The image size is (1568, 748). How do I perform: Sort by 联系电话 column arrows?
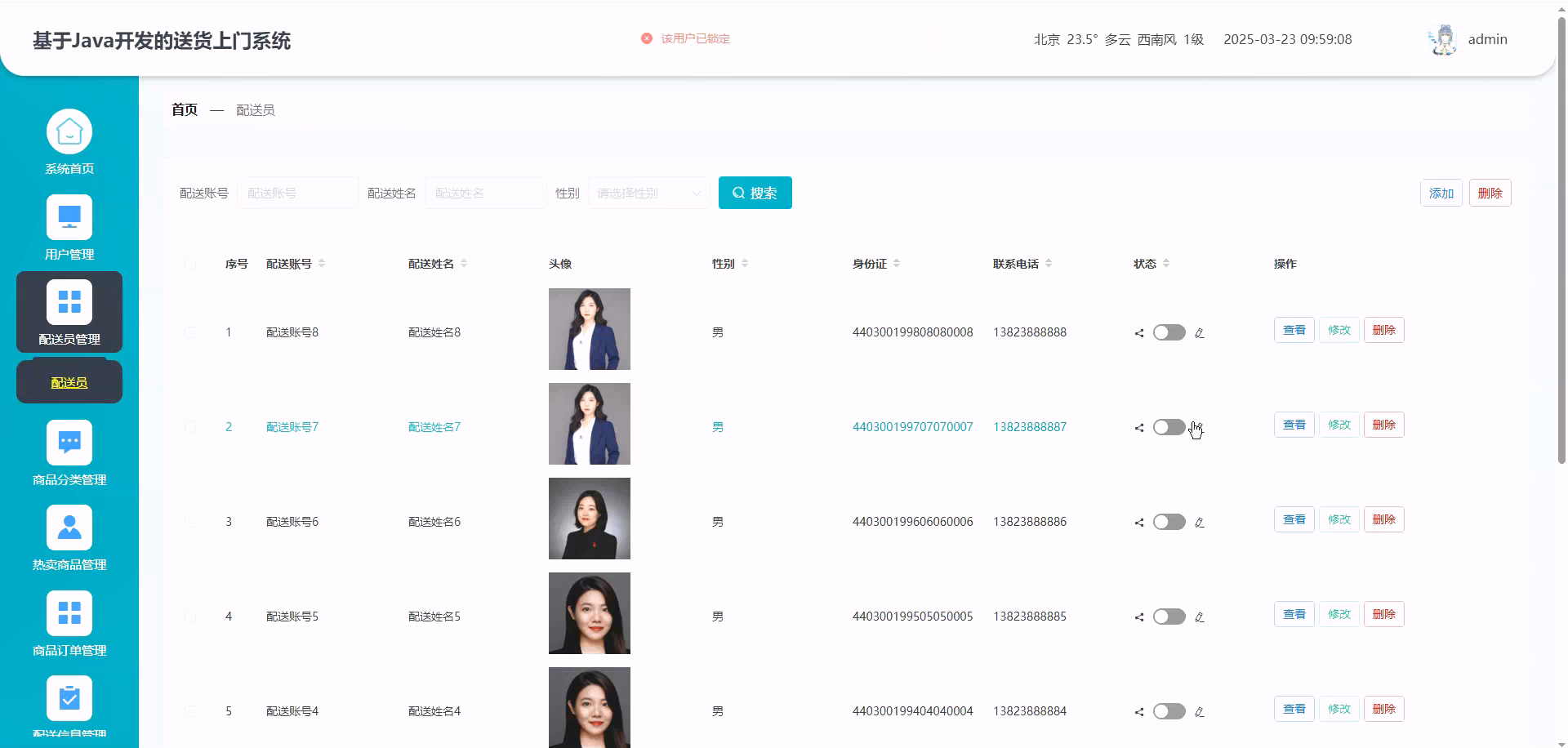(1049, 263)
